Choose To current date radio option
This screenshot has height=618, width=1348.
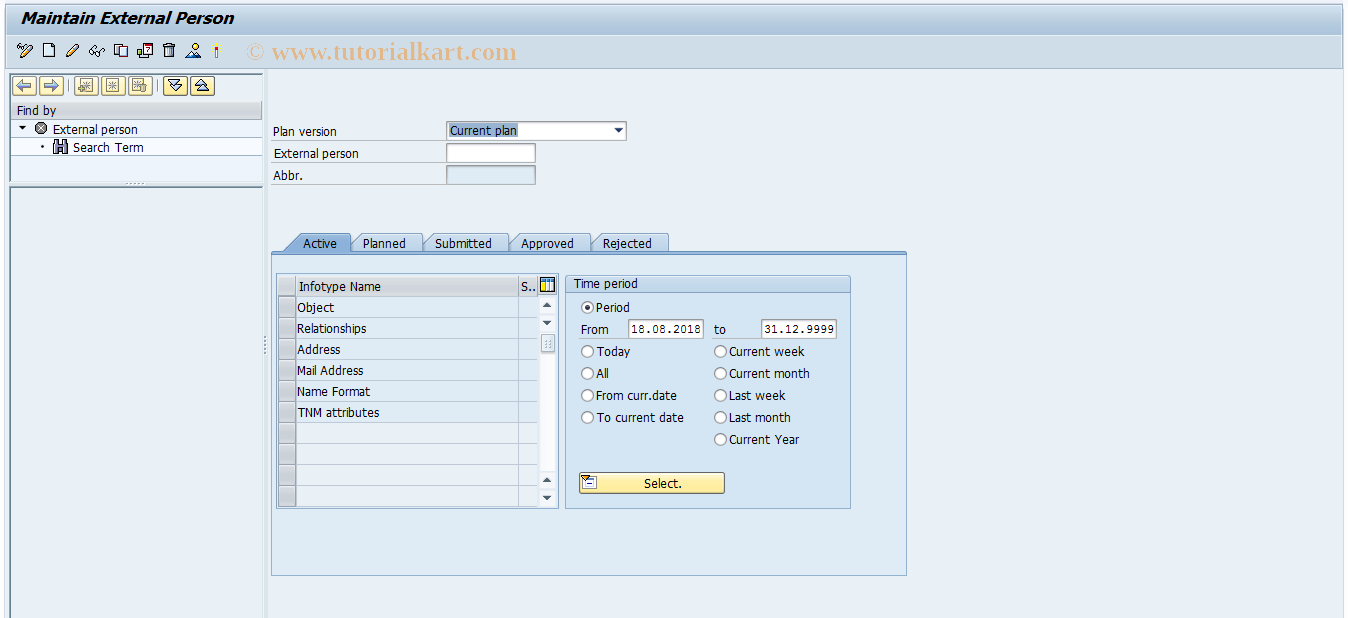tap(587, 417)
